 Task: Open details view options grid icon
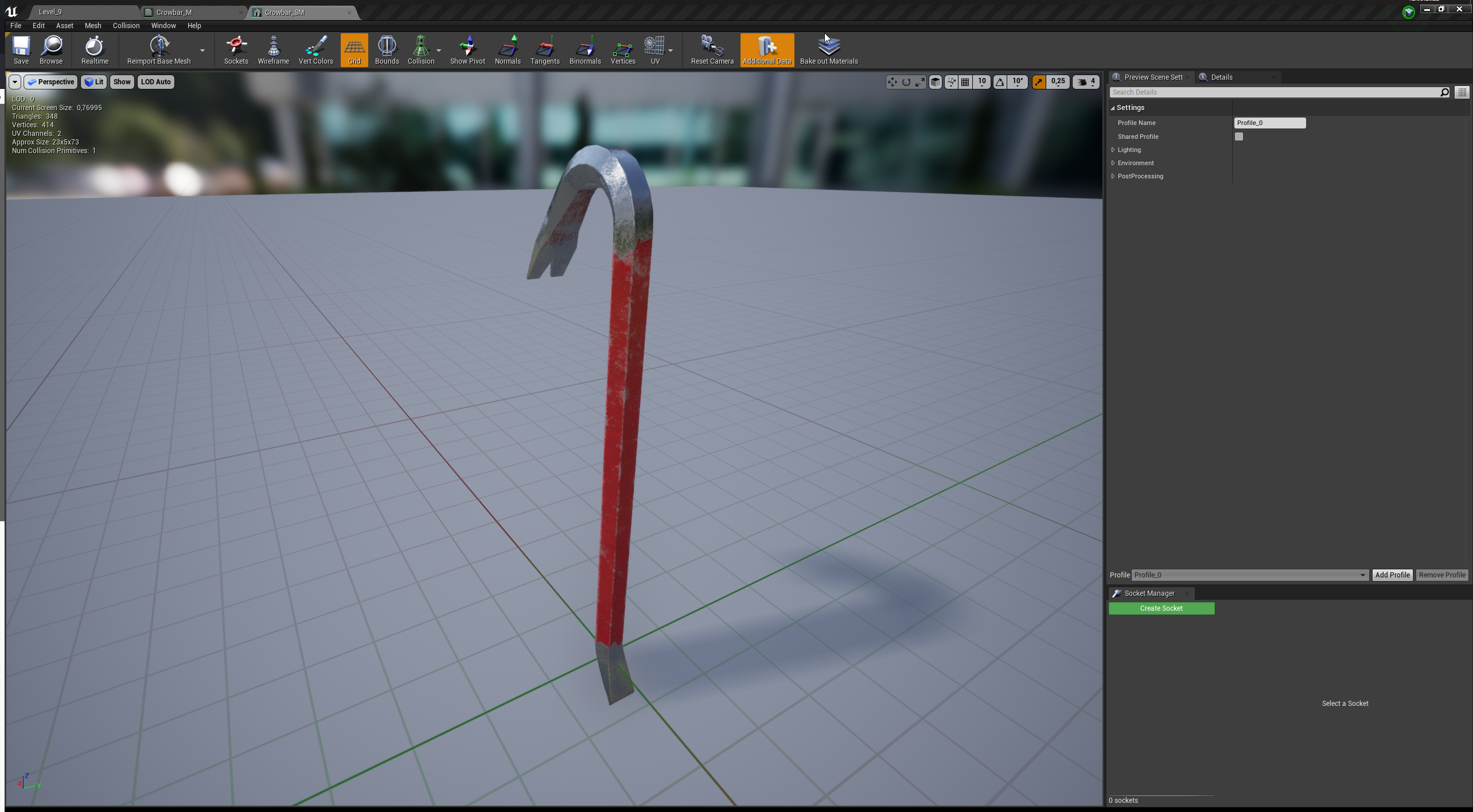(x=1462, y=92)
